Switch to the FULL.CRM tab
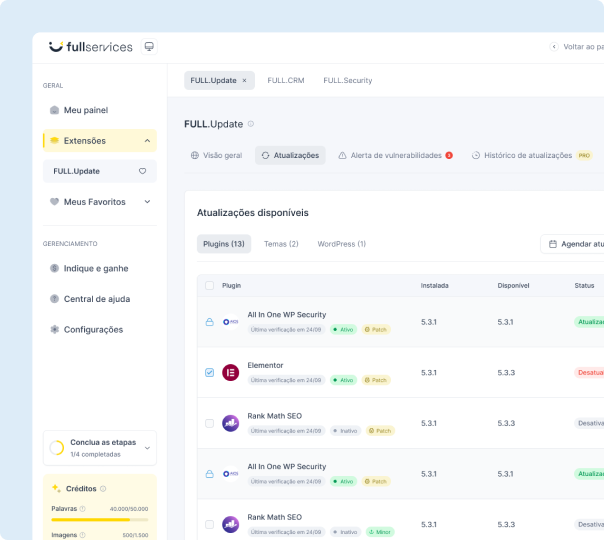The image size is (604, 540). [285, 80]
